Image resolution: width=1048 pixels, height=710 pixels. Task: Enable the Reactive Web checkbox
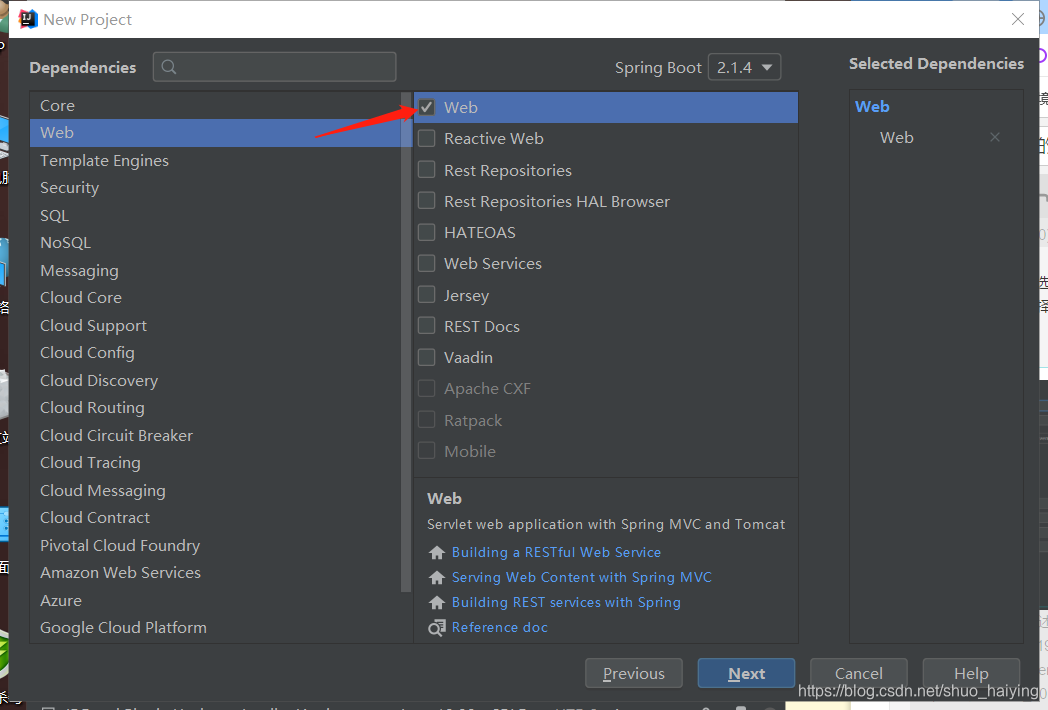click(x=426, y=138)
